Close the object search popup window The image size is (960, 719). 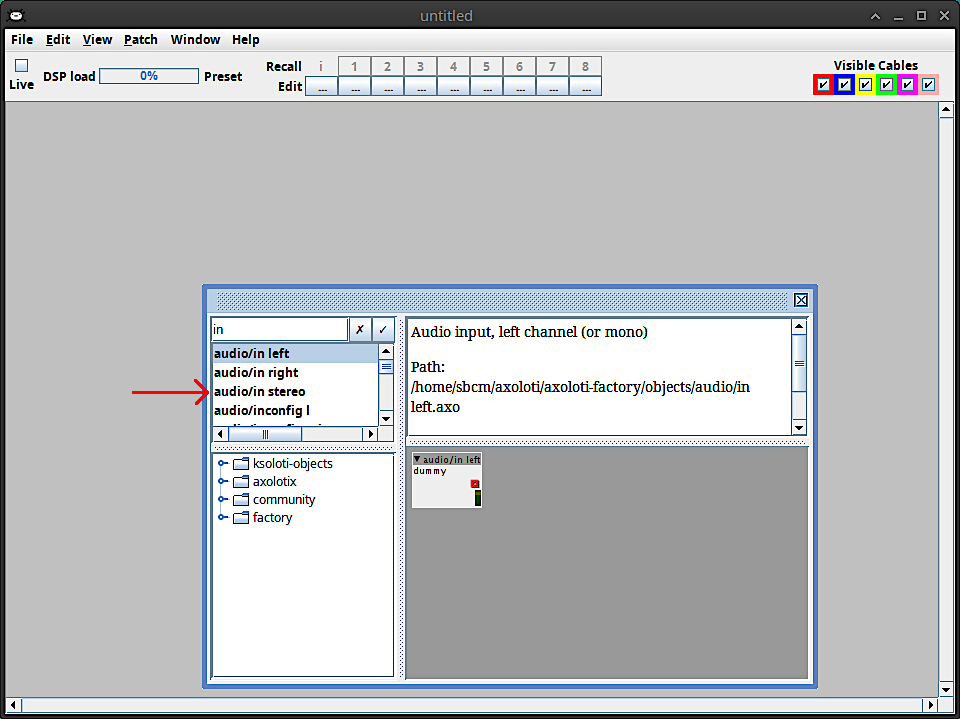[x=801, y=300]
